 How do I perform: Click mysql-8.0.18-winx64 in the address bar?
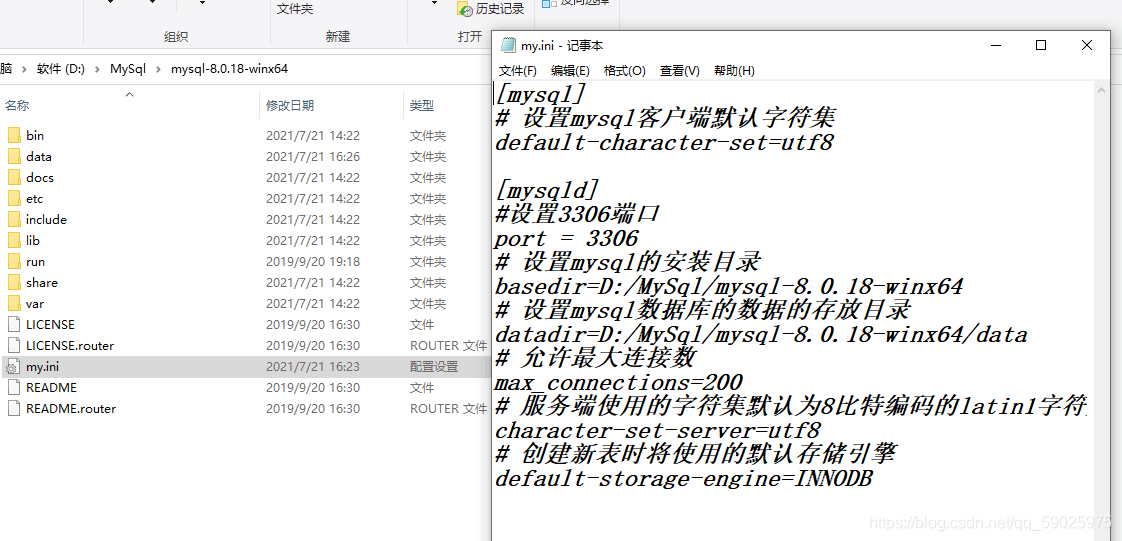(x=229, y=69)
